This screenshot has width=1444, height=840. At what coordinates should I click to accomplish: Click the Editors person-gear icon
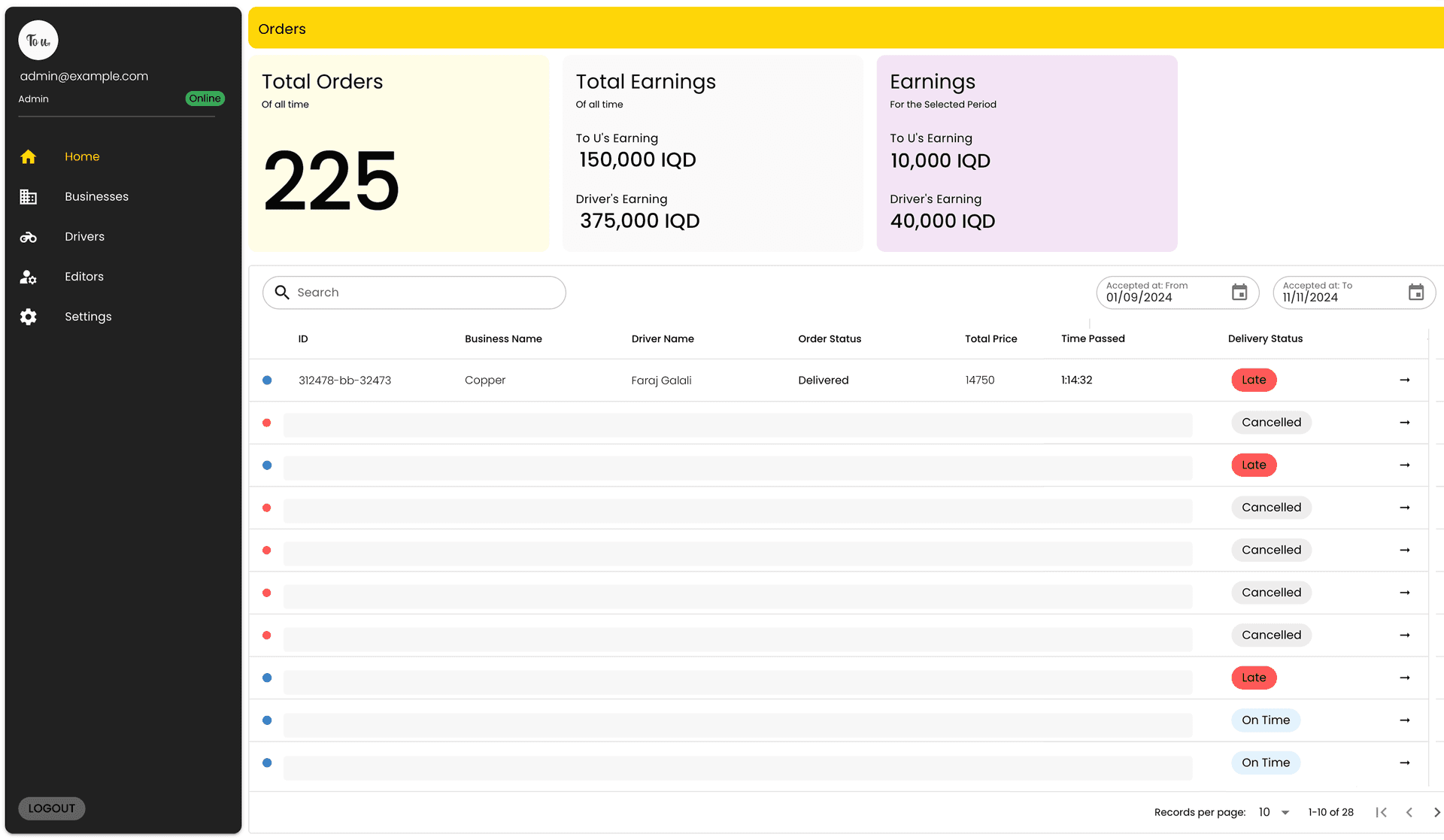29,277
